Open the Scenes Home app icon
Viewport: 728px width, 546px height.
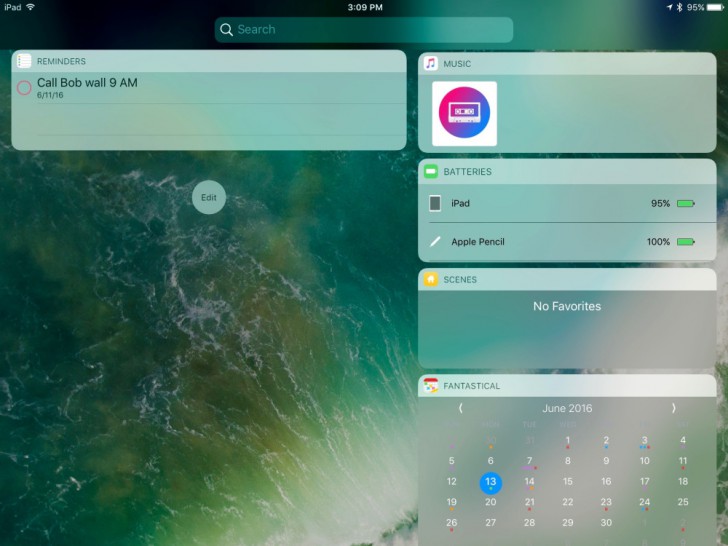[431, 280]
